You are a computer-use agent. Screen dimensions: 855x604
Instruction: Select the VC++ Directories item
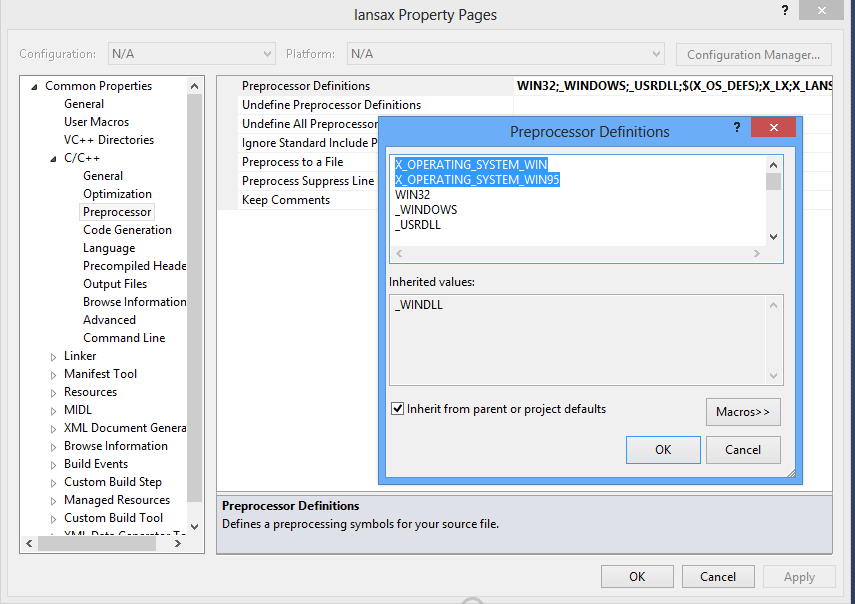(x=109, y=140)
